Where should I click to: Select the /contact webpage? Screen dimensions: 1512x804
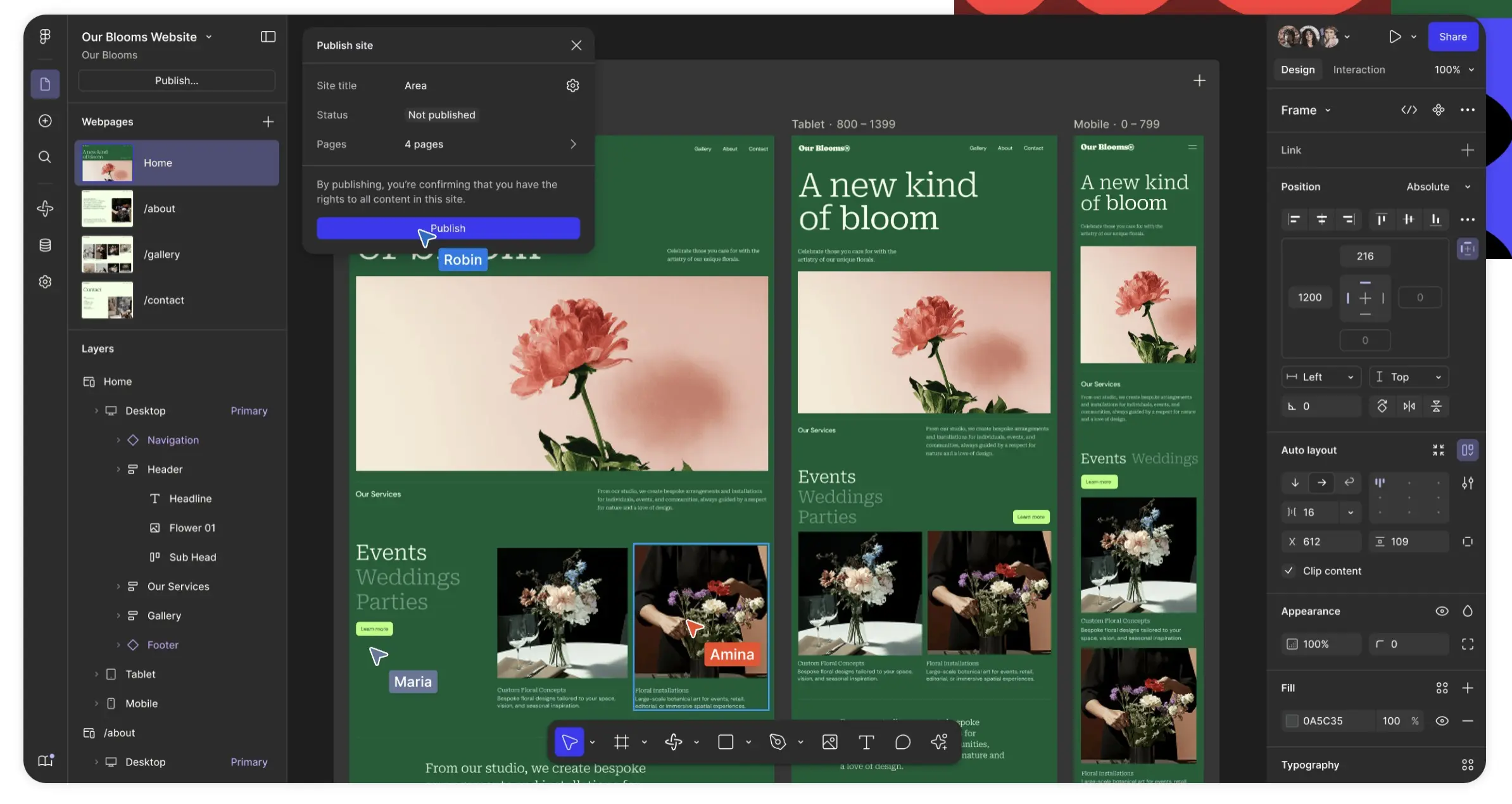177,300
